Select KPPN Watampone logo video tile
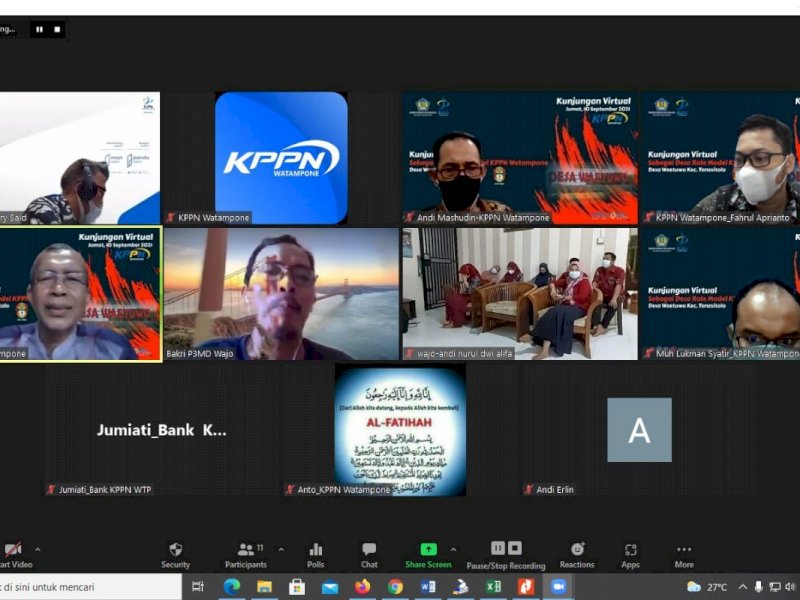 tap(281, 158)
